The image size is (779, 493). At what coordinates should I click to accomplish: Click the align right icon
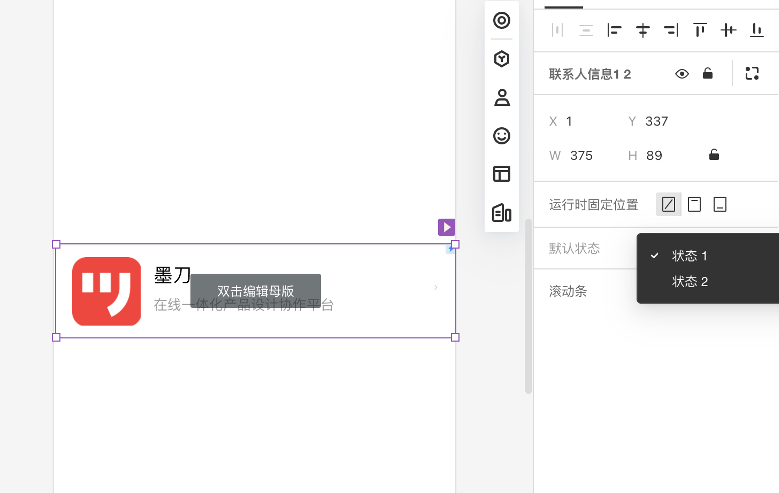(x=671, y=30)
